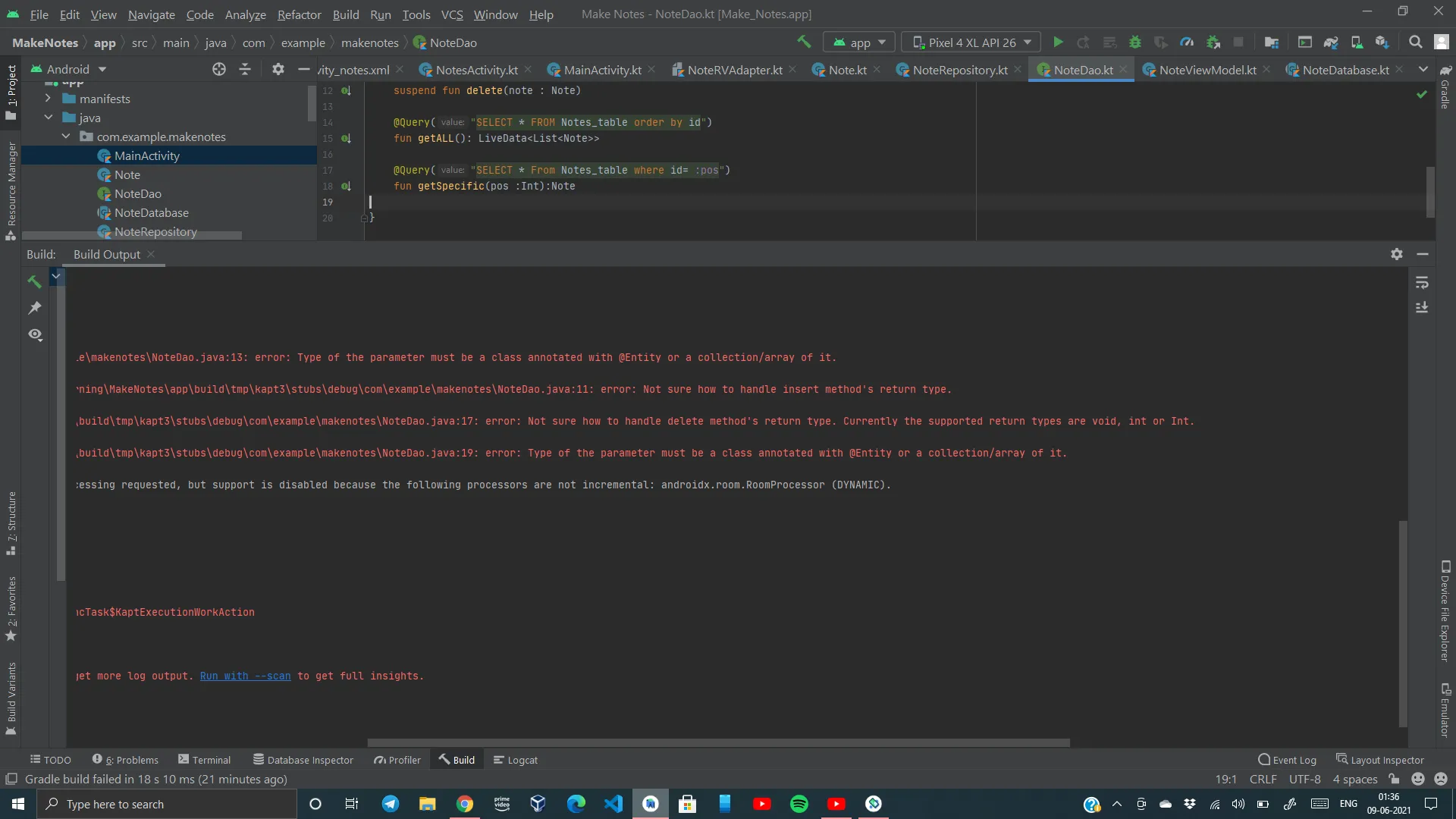Viewport: 1456px width, 819px height.
Task: Expand the manifests folder in project tree
Action: click(x=48, y=99)
